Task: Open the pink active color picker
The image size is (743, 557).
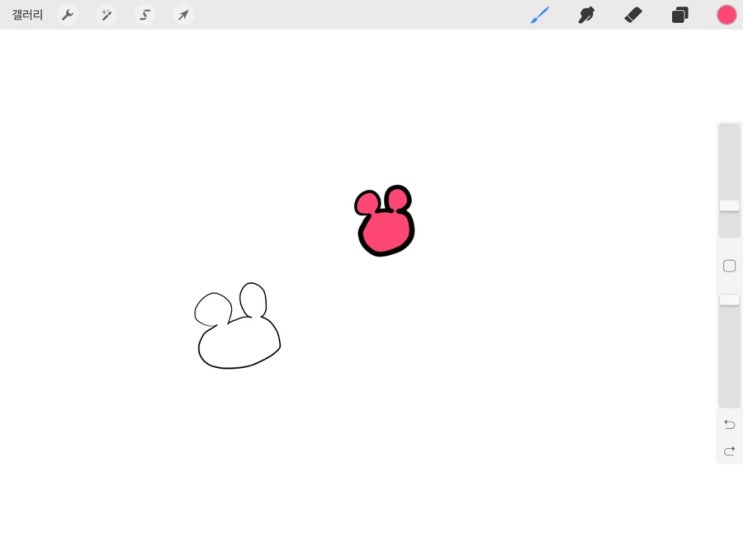Action: click(726, 15)
